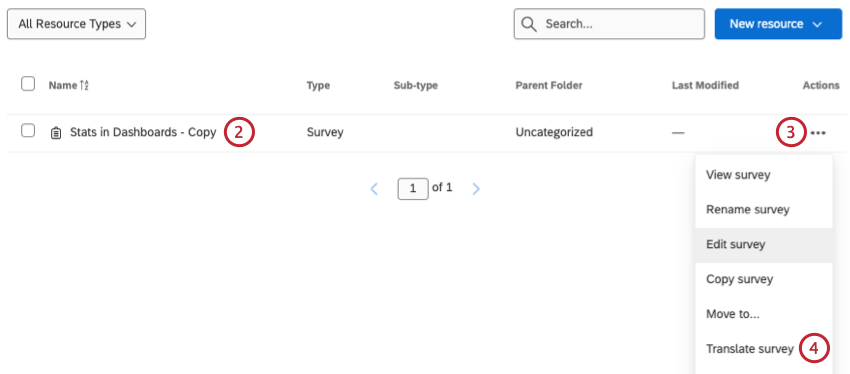This screenshot has height=374, width=850.
Task: Select all rows using header checkbox
Action: click(28, 84)
